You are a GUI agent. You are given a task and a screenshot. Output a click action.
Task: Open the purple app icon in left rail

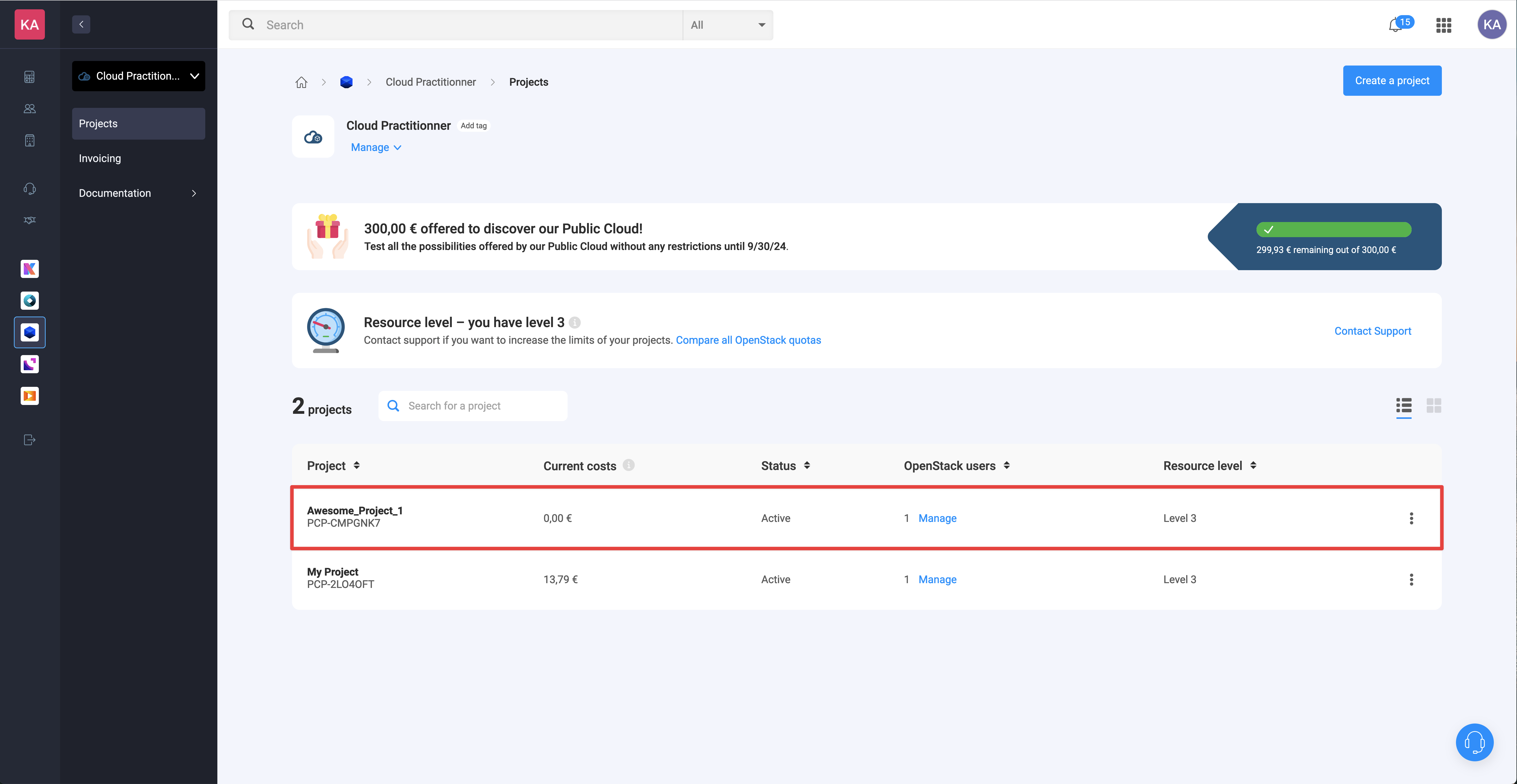point(30,364)
